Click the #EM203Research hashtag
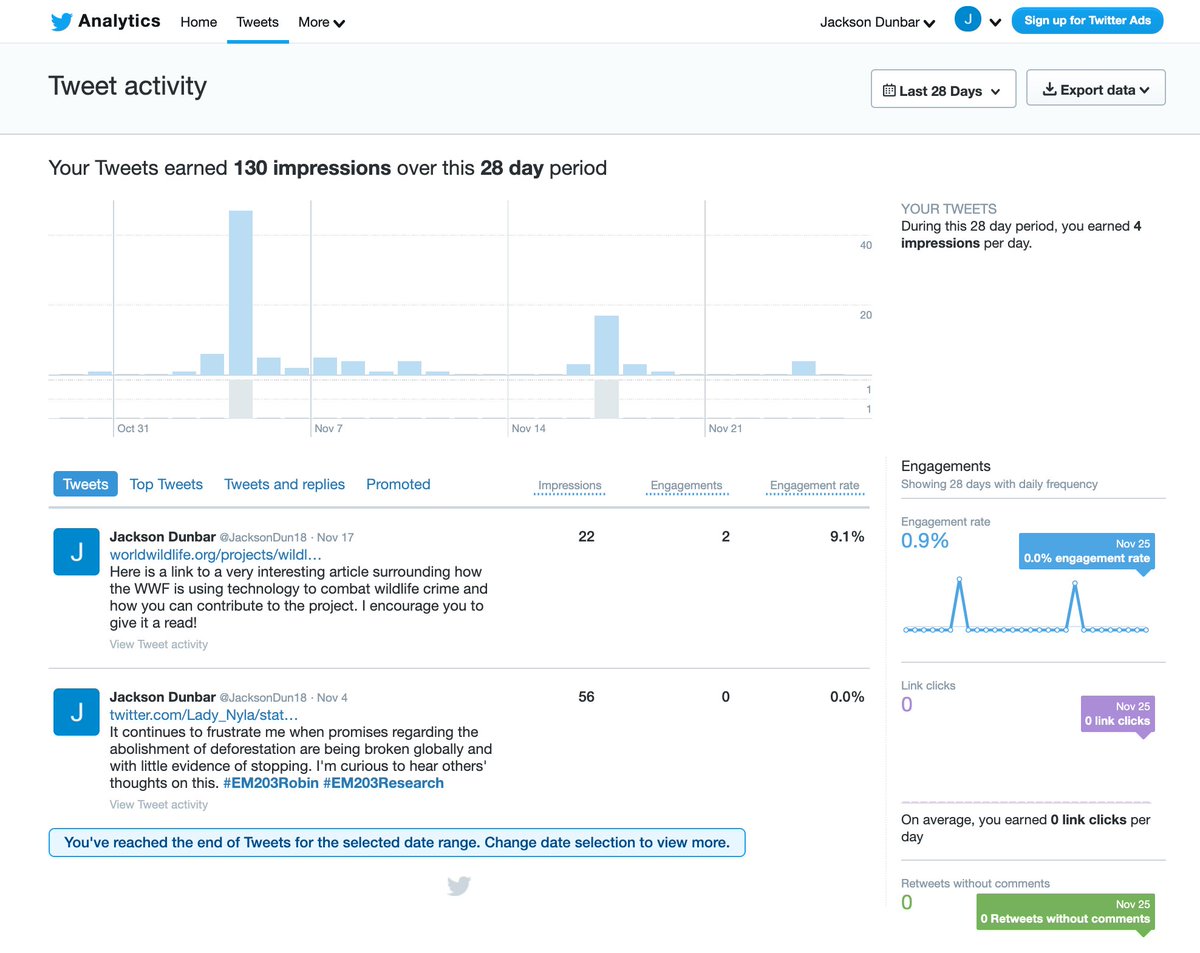This screenshot has height=953, width=1200. pyautogui.click(x=383, y=783)
